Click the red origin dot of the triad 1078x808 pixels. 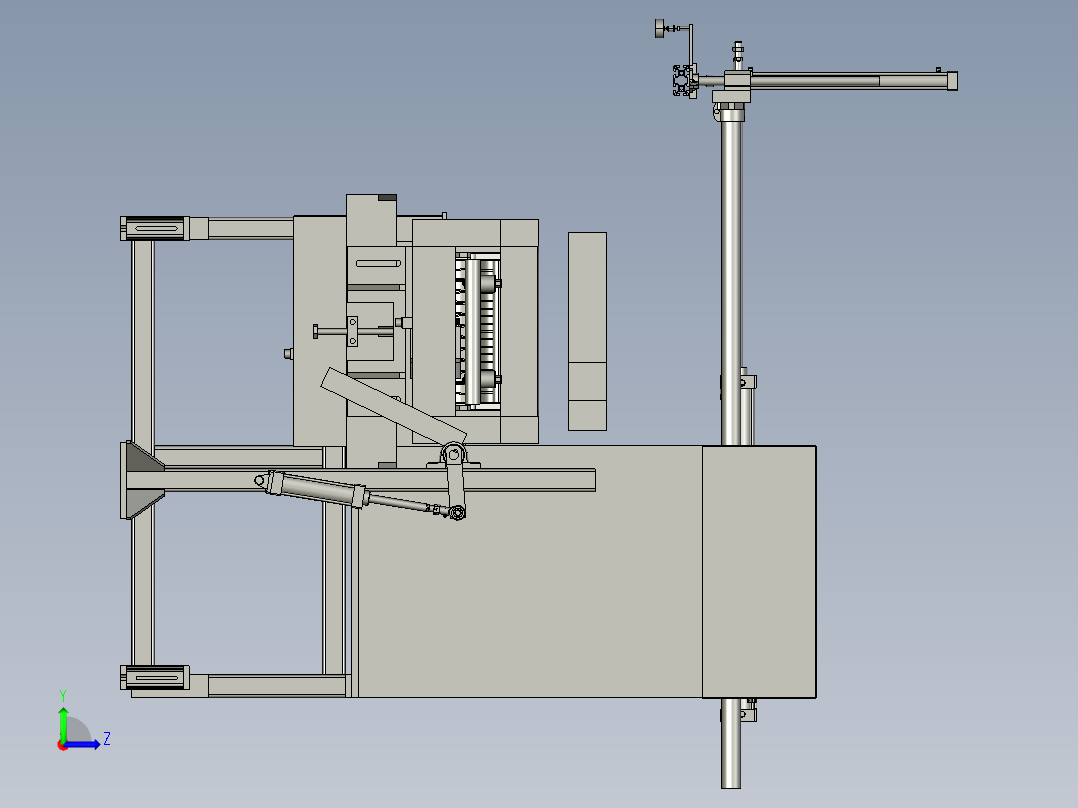pyautogui.click(x=62, y=745)
